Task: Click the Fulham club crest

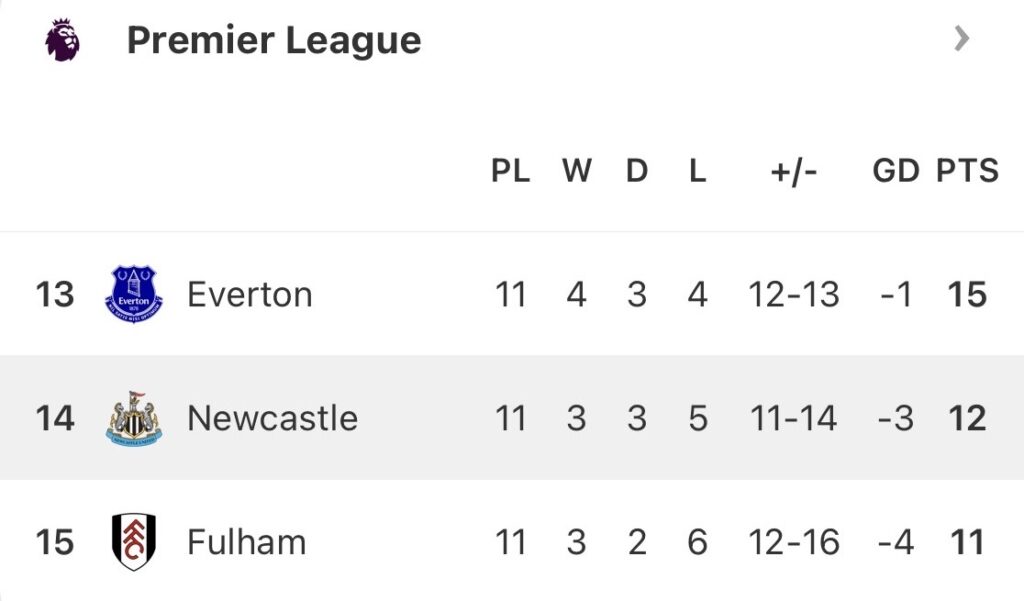Action: [134, 542]
